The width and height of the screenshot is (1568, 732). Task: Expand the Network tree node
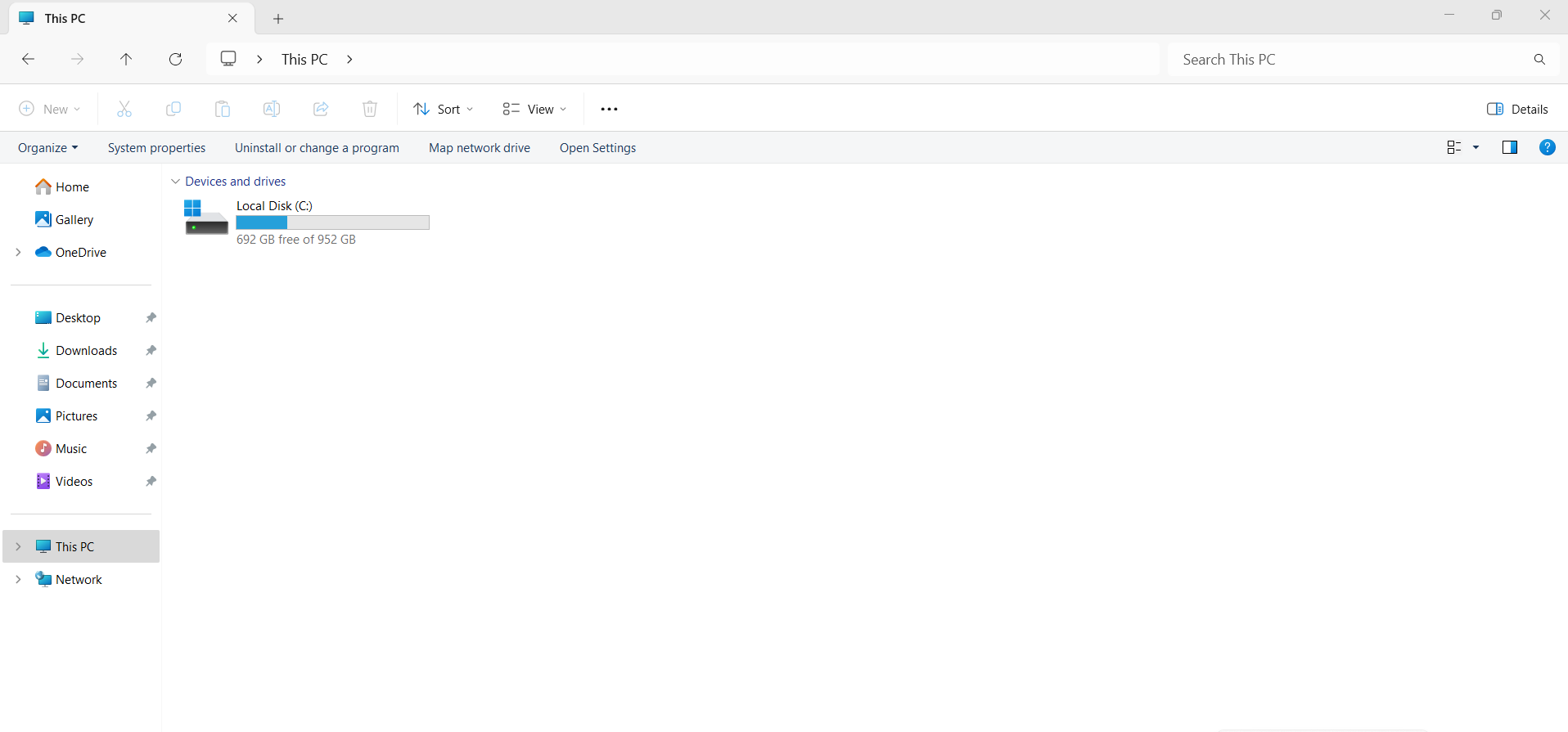point(18,579)
